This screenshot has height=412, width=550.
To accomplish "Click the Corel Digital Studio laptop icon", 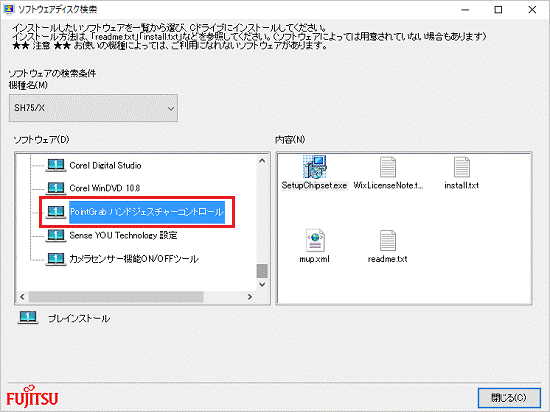I will pos(55,166).
